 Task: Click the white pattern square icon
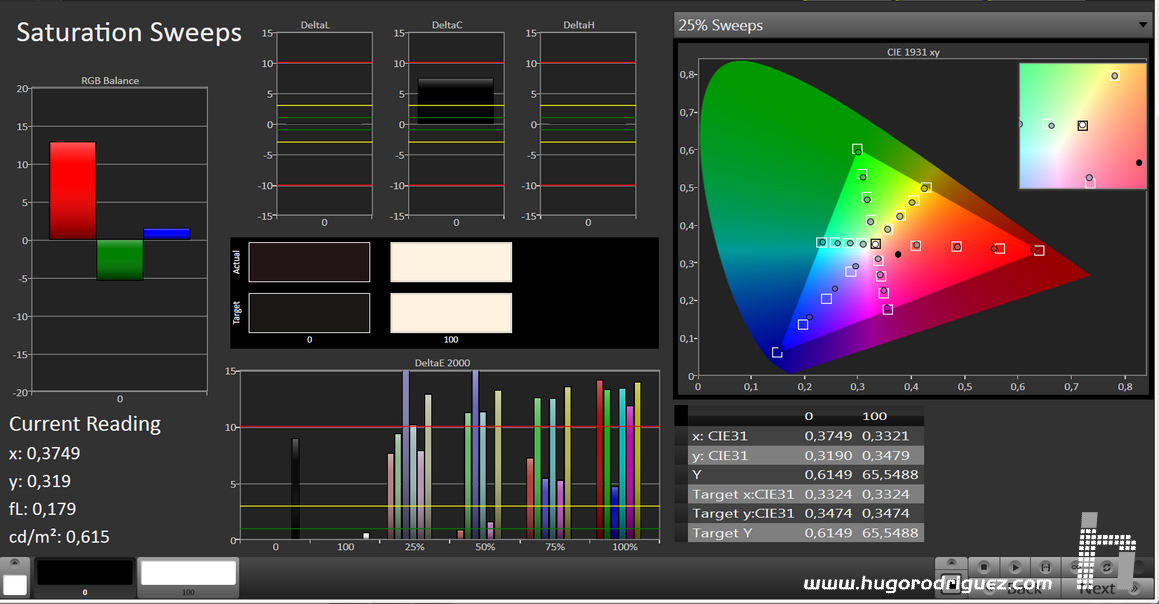point(15,583)
